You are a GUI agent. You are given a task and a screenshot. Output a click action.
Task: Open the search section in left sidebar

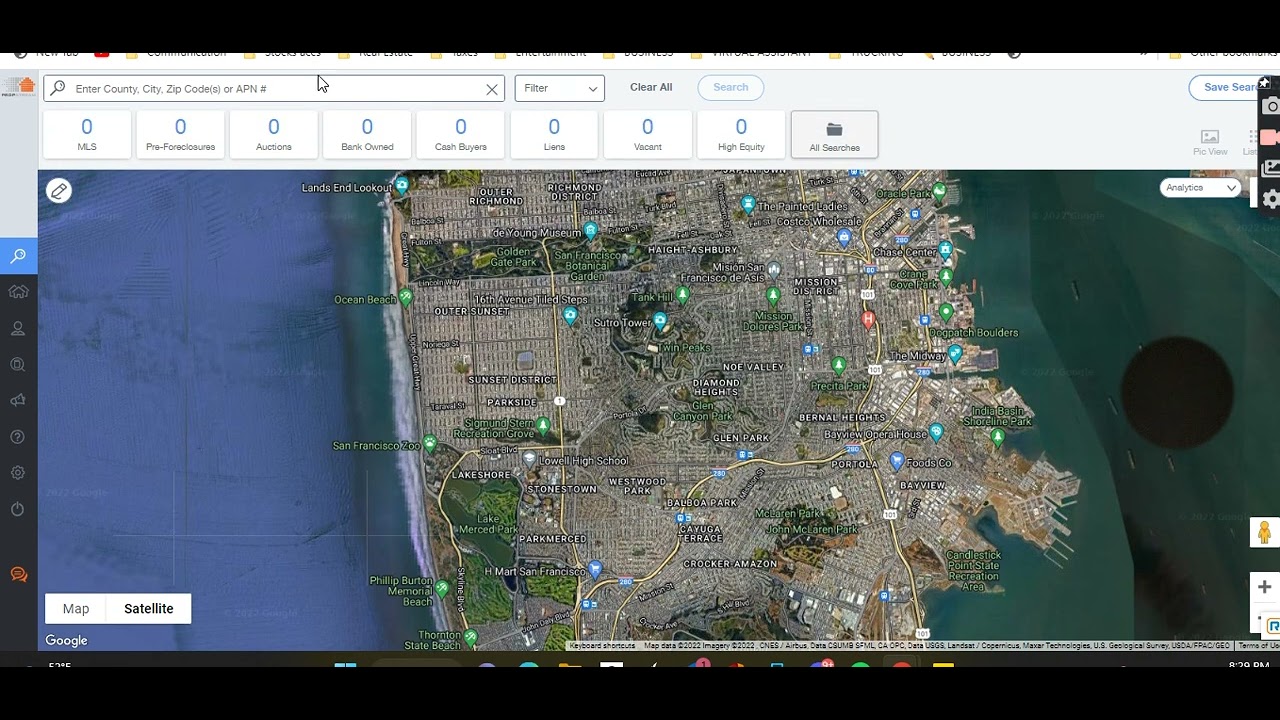(x=18, y=256)
